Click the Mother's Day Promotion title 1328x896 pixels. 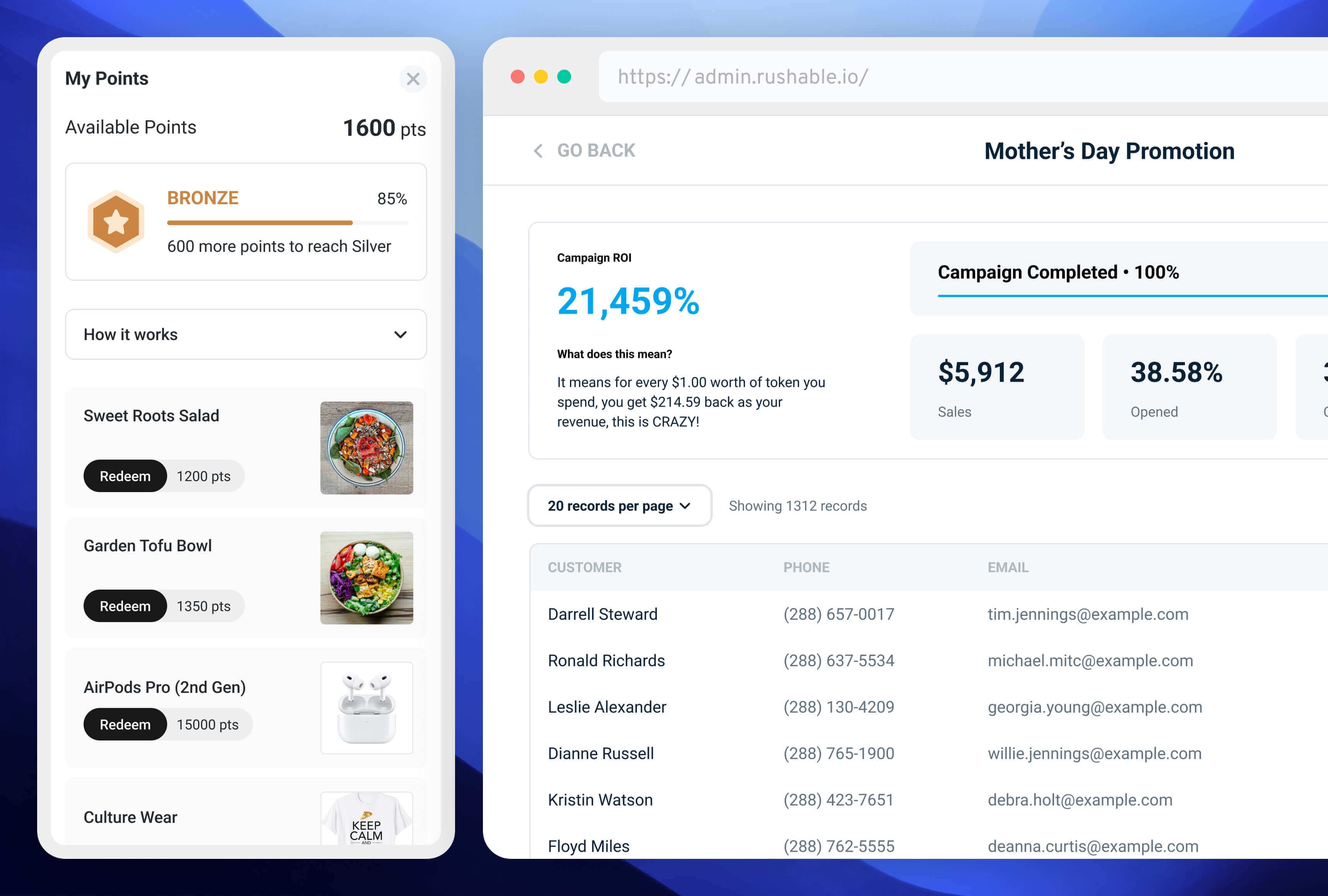(x=1109, y=151)
